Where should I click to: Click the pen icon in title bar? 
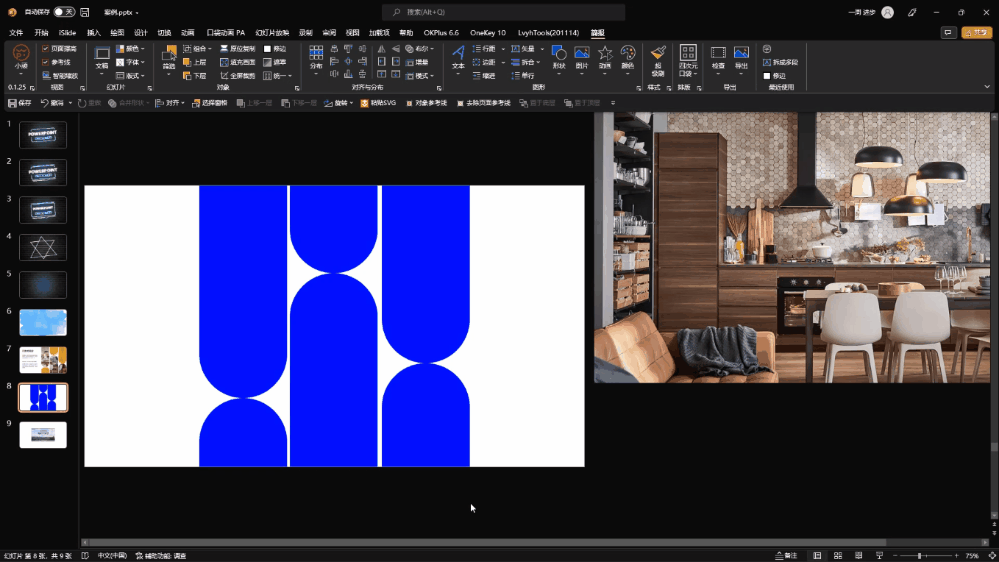click(x=912, y=12)
